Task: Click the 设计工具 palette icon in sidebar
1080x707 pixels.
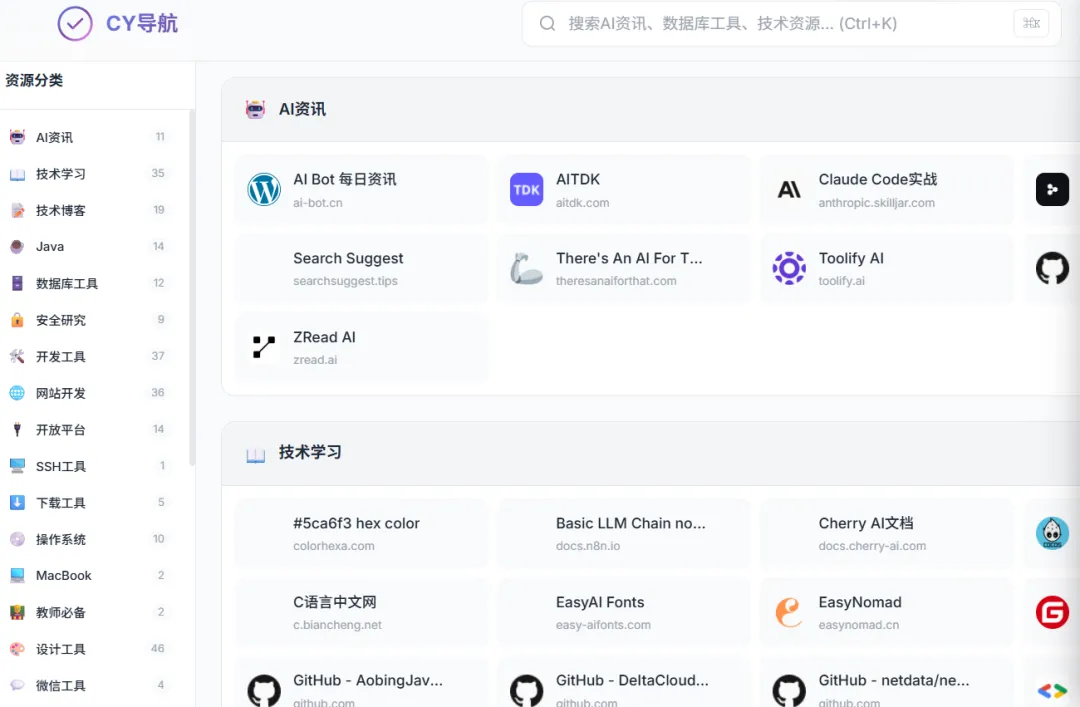Action: click(x=17, y=648)
